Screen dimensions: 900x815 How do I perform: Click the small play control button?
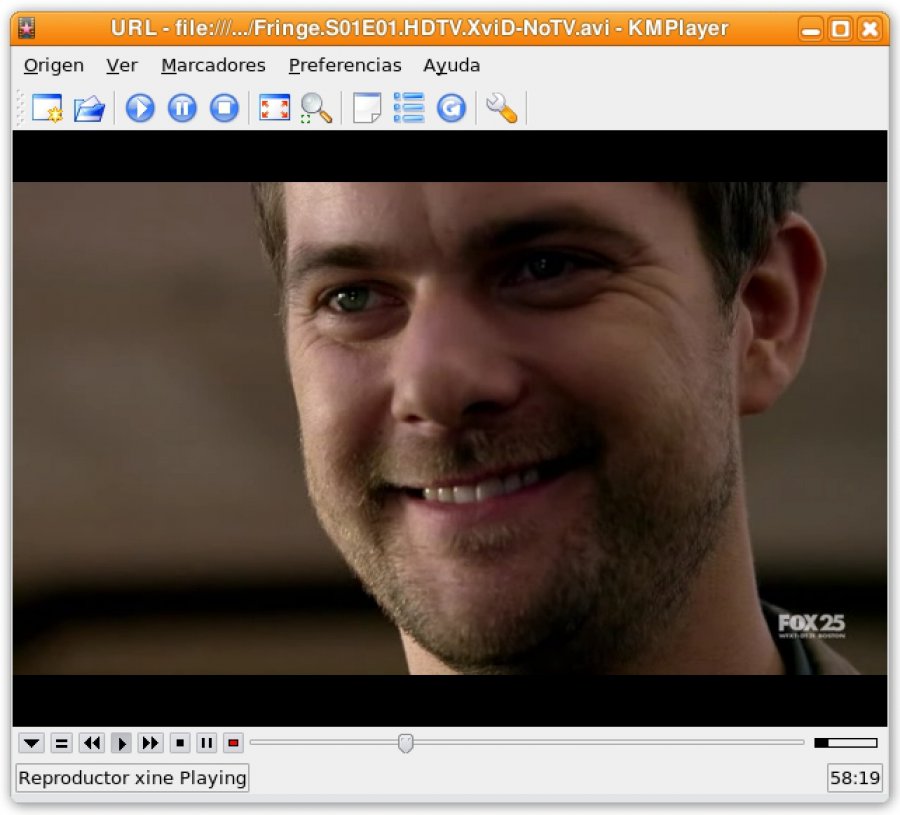(x=121, y=743)
